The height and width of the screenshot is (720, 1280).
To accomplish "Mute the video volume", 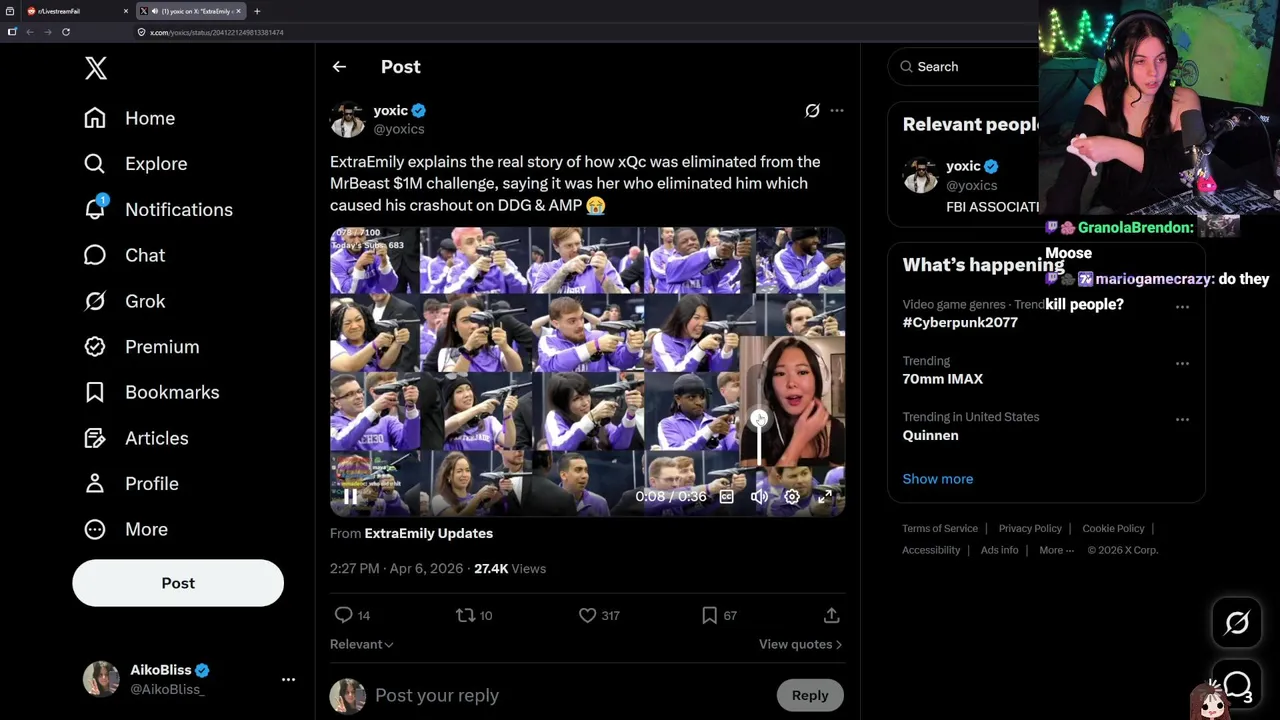I will 760,496.
